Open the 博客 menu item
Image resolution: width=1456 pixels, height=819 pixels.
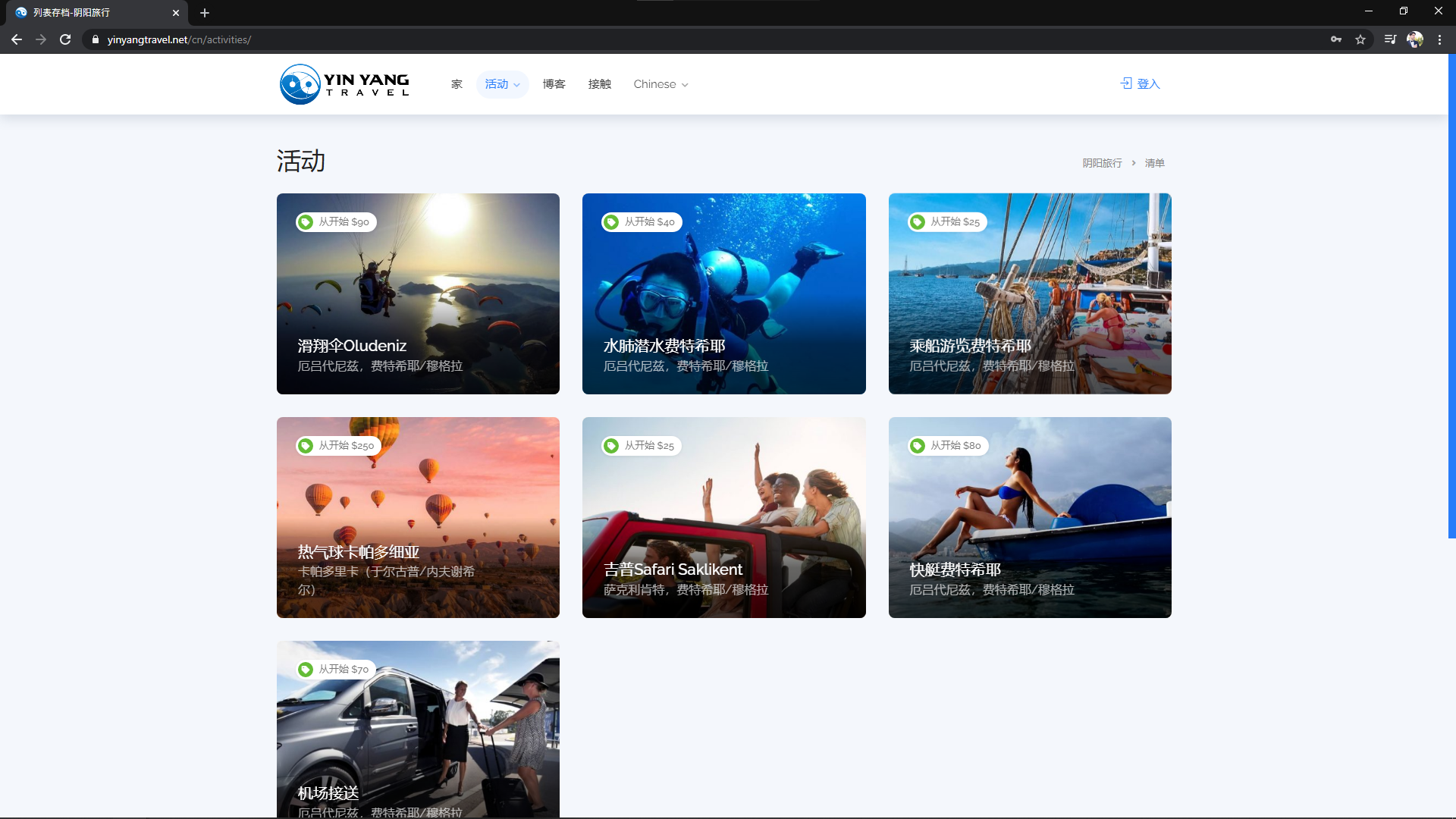554,84
